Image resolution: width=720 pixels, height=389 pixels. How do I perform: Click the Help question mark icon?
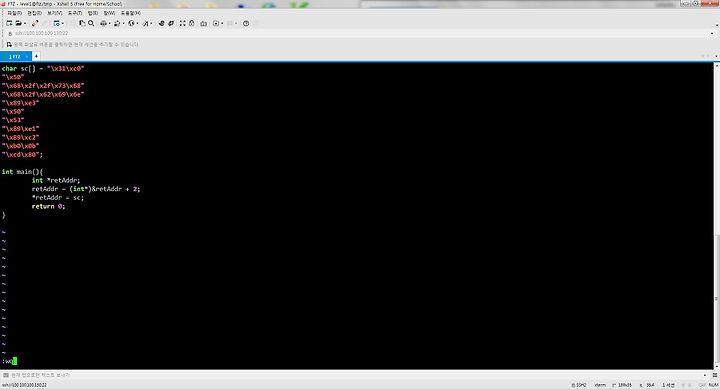[246, 23]
